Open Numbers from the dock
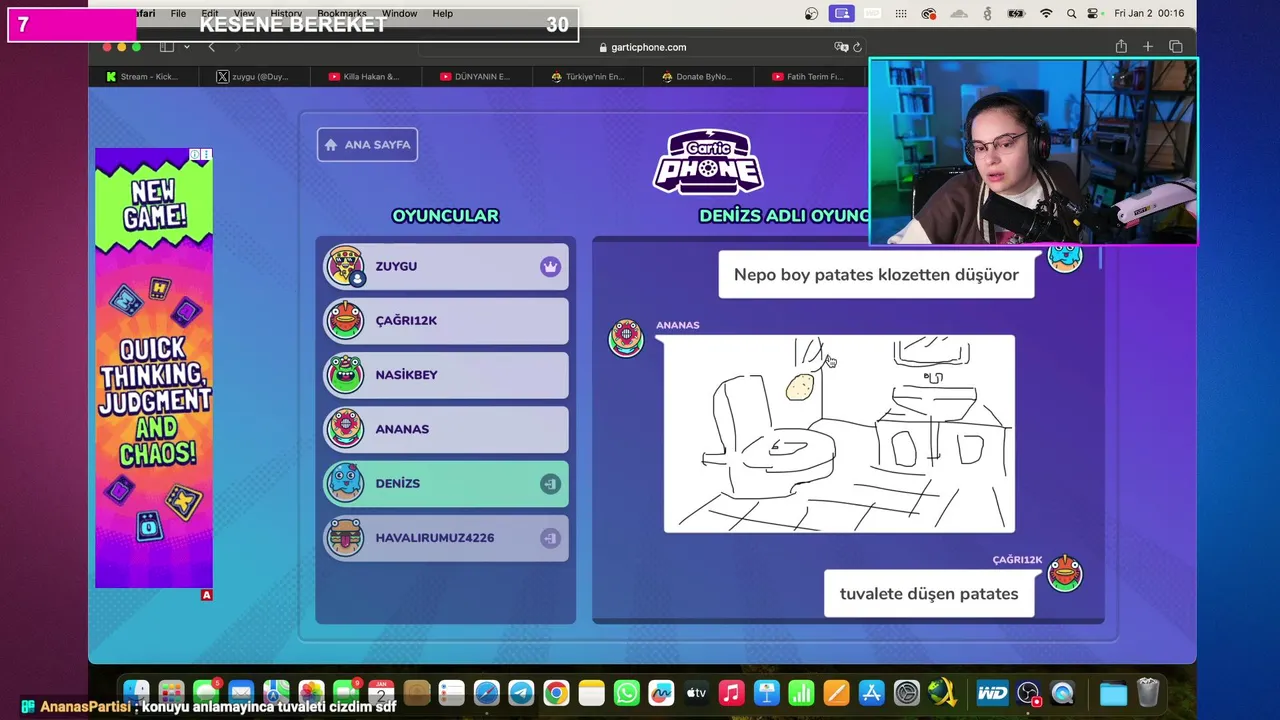Screen dimensions: 1280x720 coord(801,693)
